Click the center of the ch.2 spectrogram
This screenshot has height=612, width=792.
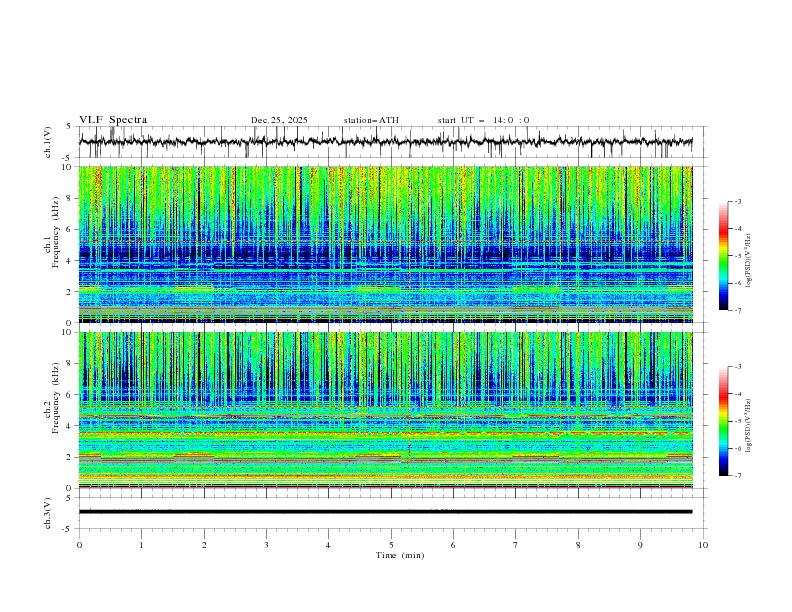pos(391,410)
